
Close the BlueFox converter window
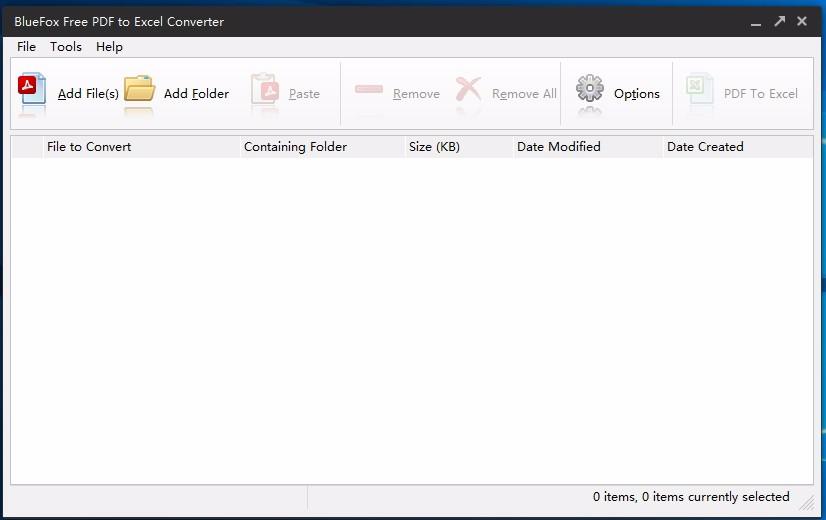pos(802,21)
